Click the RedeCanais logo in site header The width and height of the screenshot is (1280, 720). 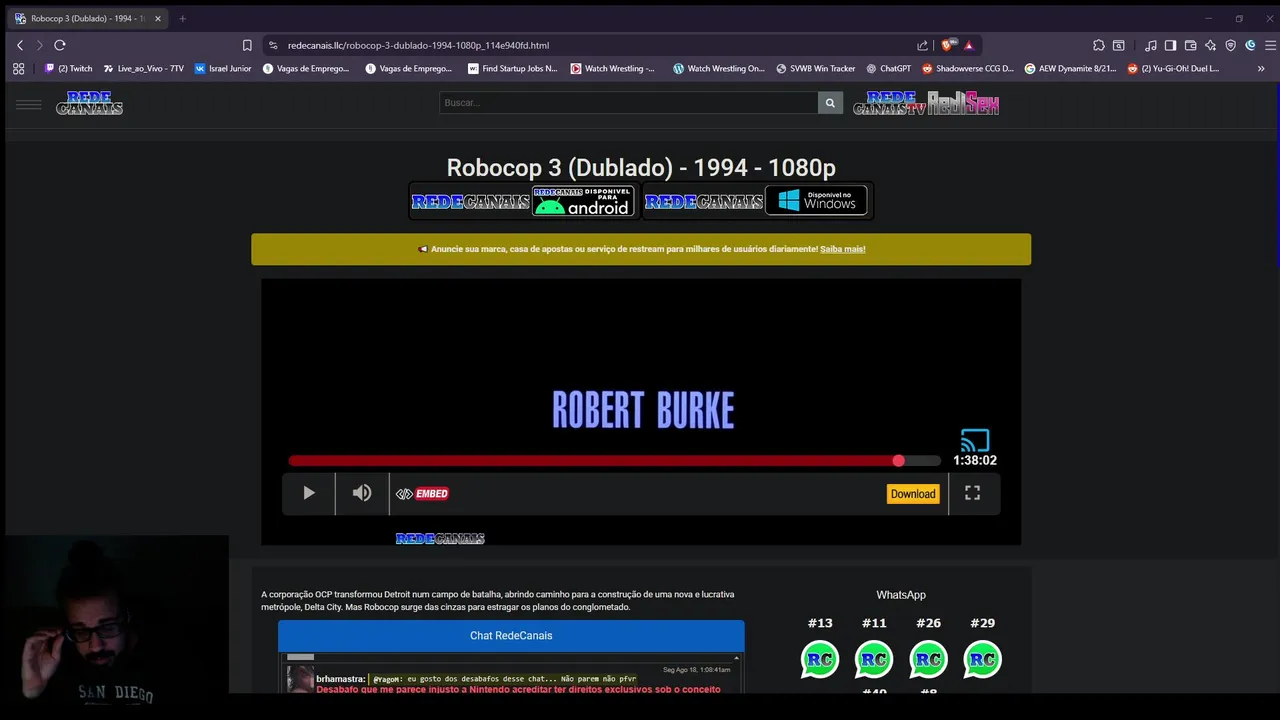[x=89, y=103]
